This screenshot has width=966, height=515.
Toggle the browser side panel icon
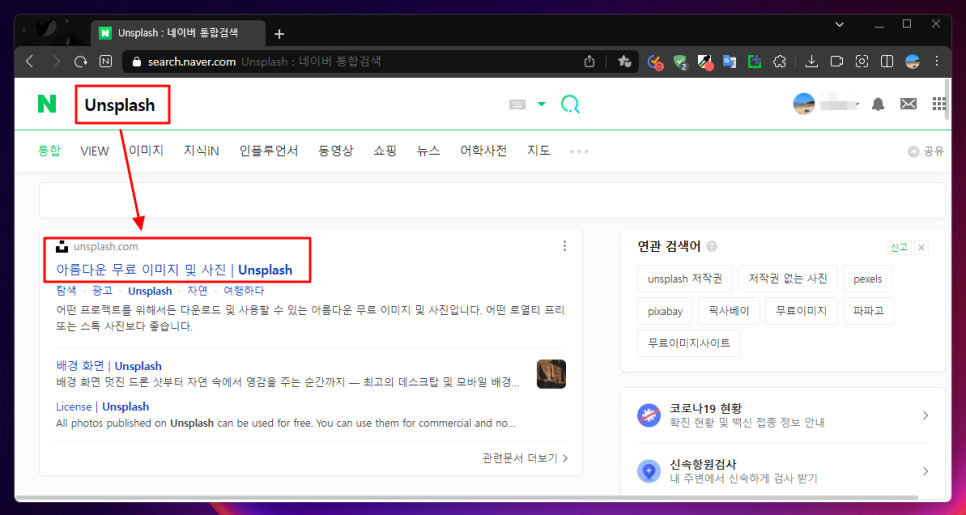coord(887,62)
